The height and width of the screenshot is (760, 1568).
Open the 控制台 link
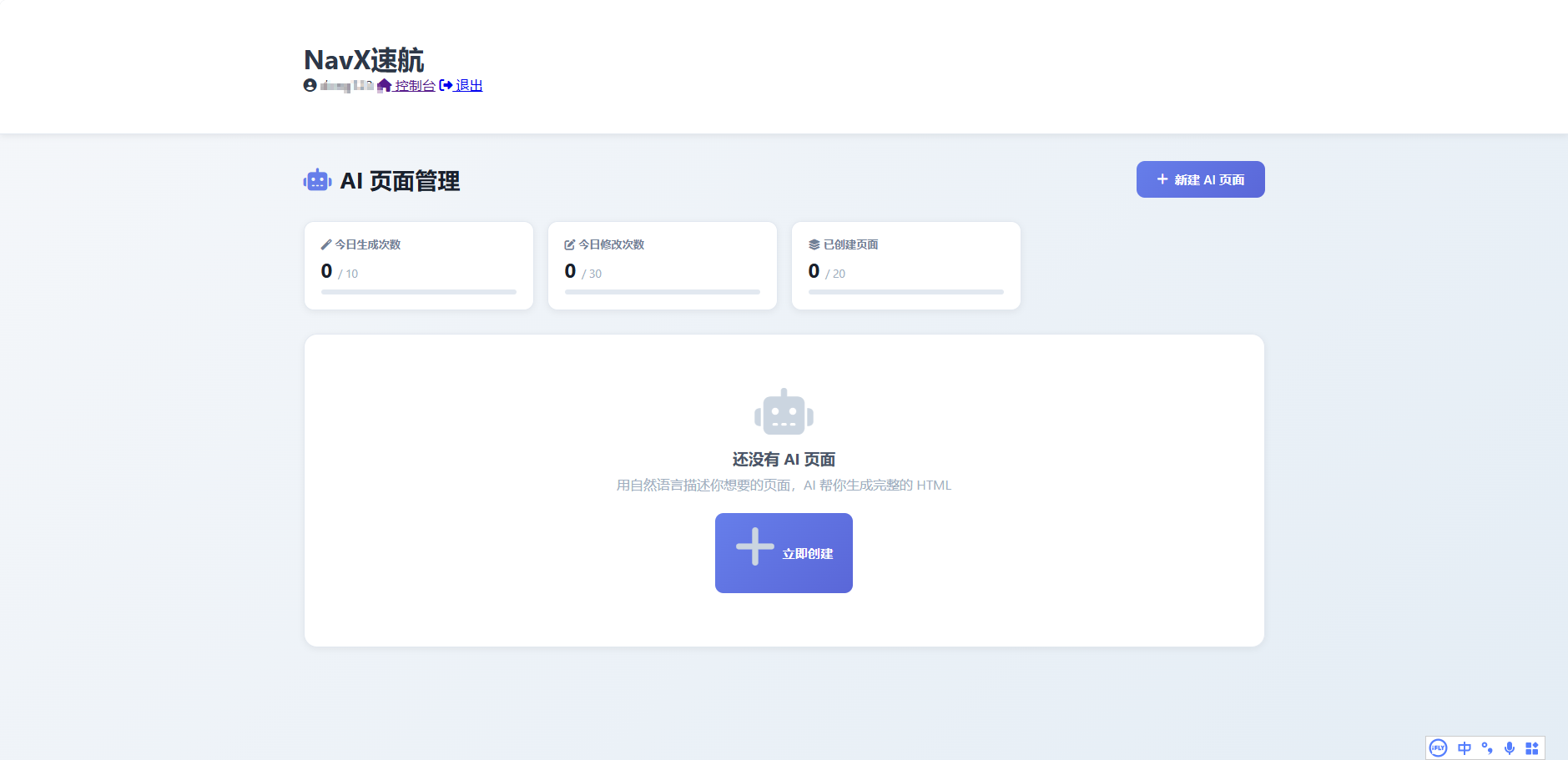tap(414, 85)
